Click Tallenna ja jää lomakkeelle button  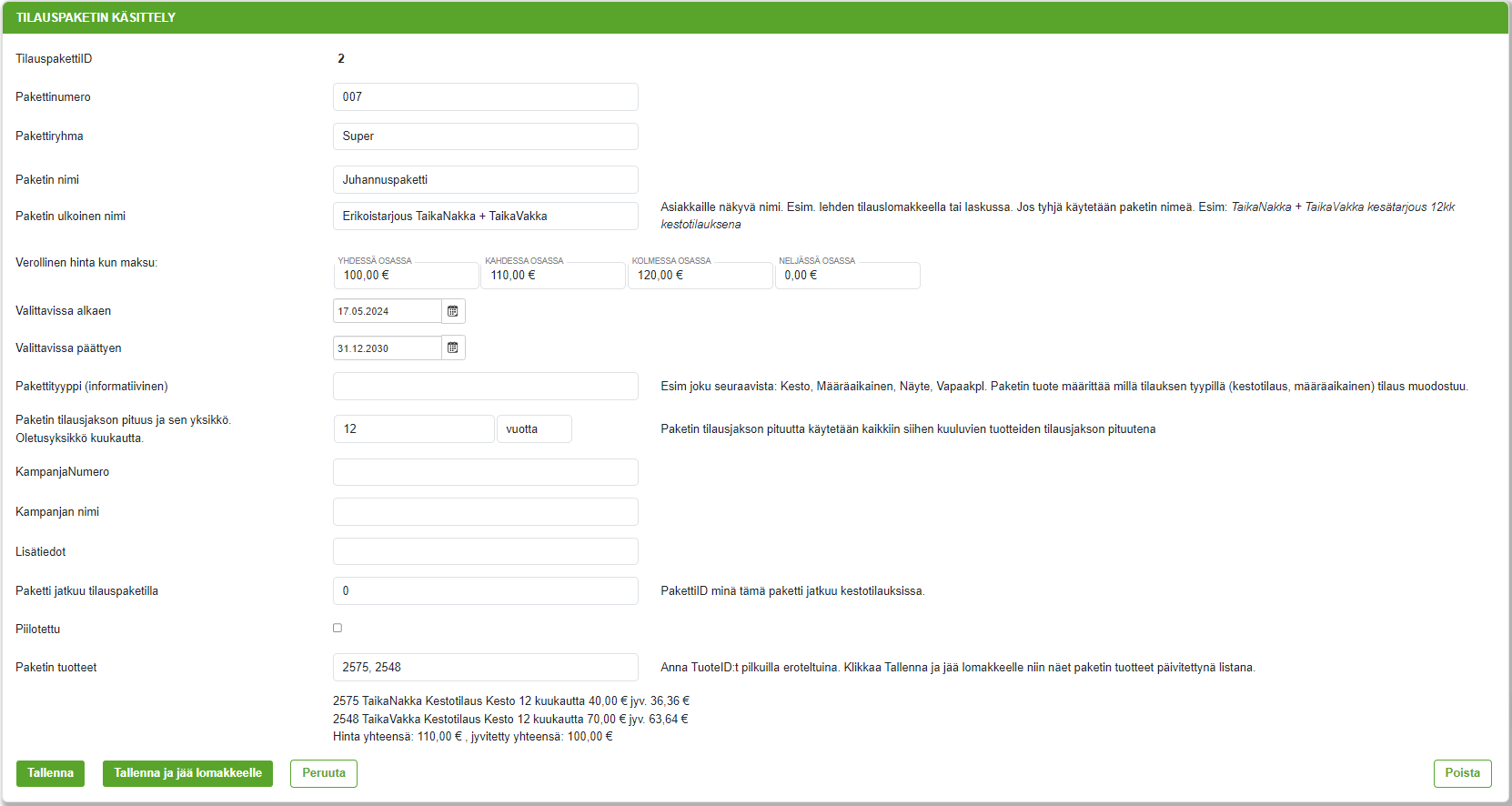pos(187,773)
